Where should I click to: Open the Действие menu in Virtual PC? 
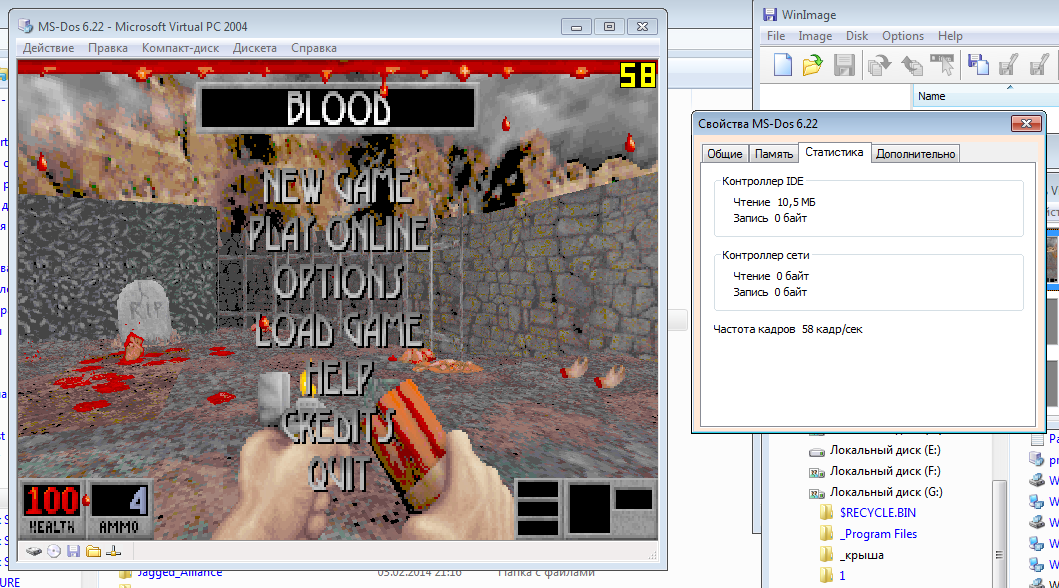[49, 48]
